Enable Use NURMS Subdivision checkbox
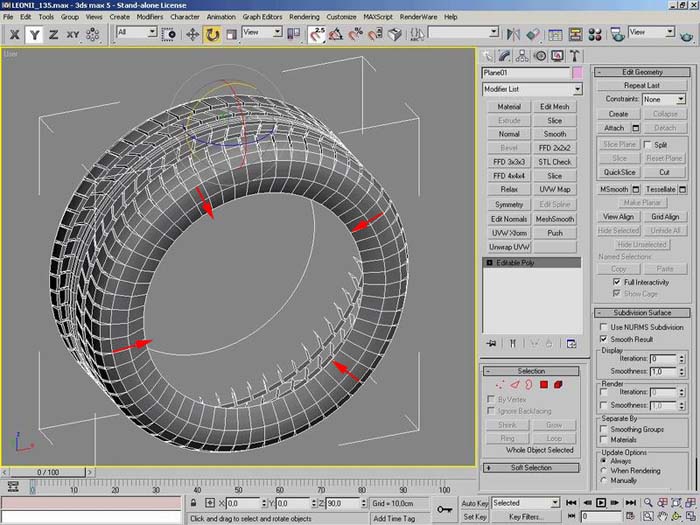Image resolution: width=700 pixels, height=525 pixels. pos(603,327)
